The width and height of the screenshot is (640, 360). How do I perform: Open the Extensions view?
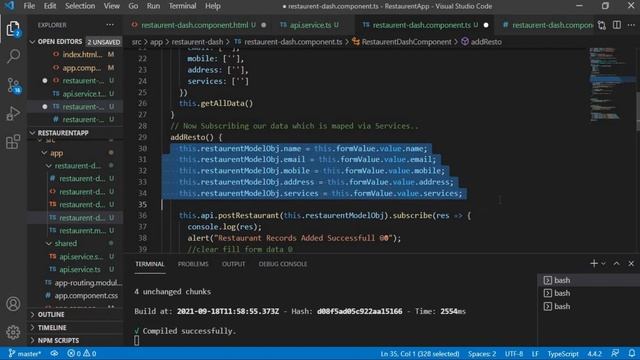tap(13, 142)
